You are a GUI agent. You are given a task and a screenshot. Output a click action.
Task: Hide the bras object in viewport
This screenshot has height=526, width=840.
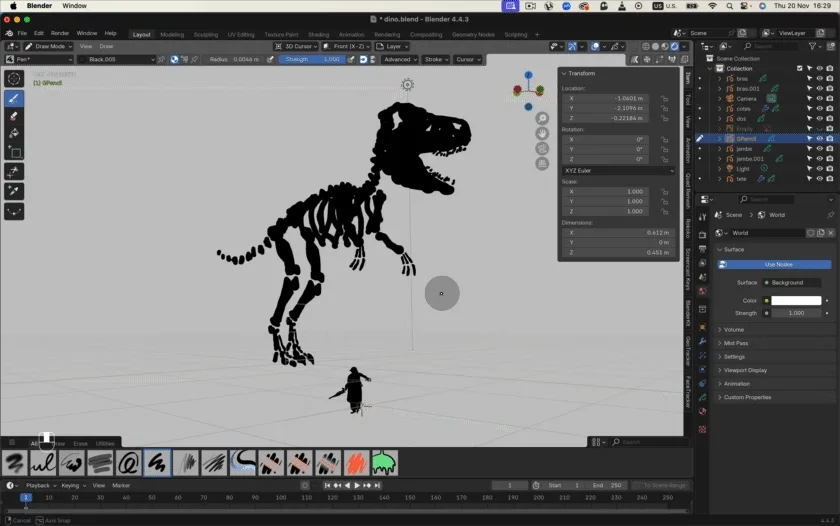[x=819, y=78]
